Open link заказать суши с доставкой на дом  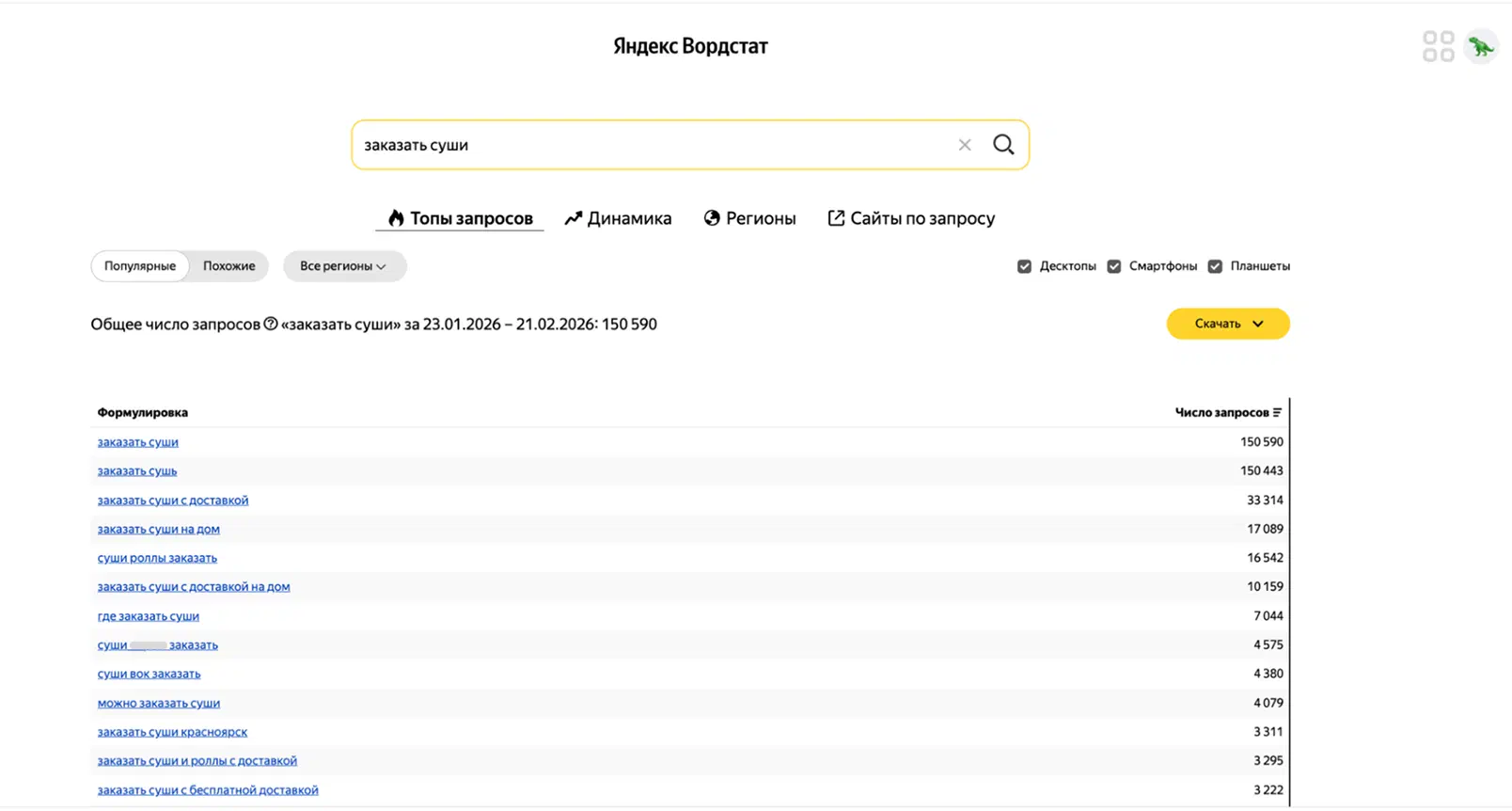click(194, 587)
